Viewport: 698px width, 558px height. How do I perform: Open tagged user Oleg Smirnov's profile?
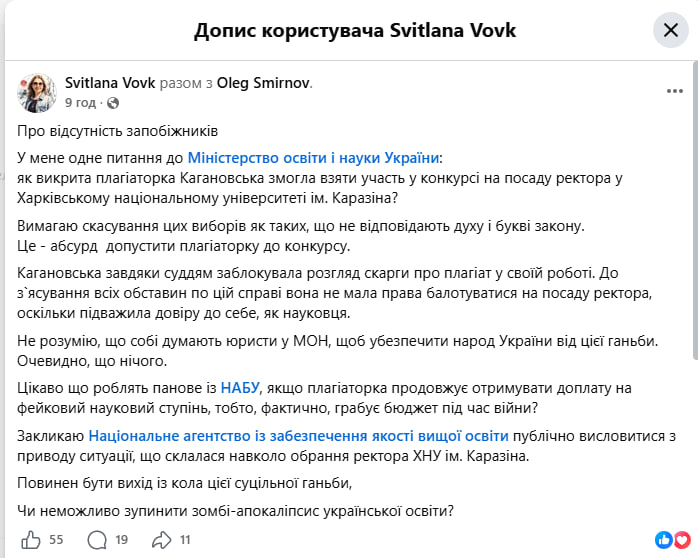point(263,83)
